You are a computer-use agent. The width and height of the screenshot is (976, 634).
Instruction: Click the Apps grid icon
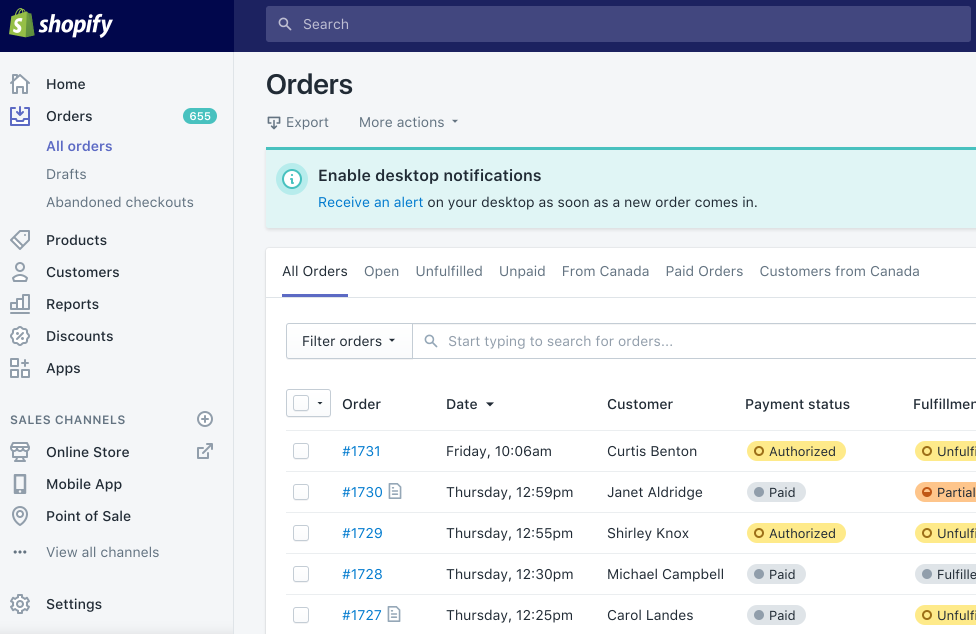pyautogui.click(x=20, y=368)
